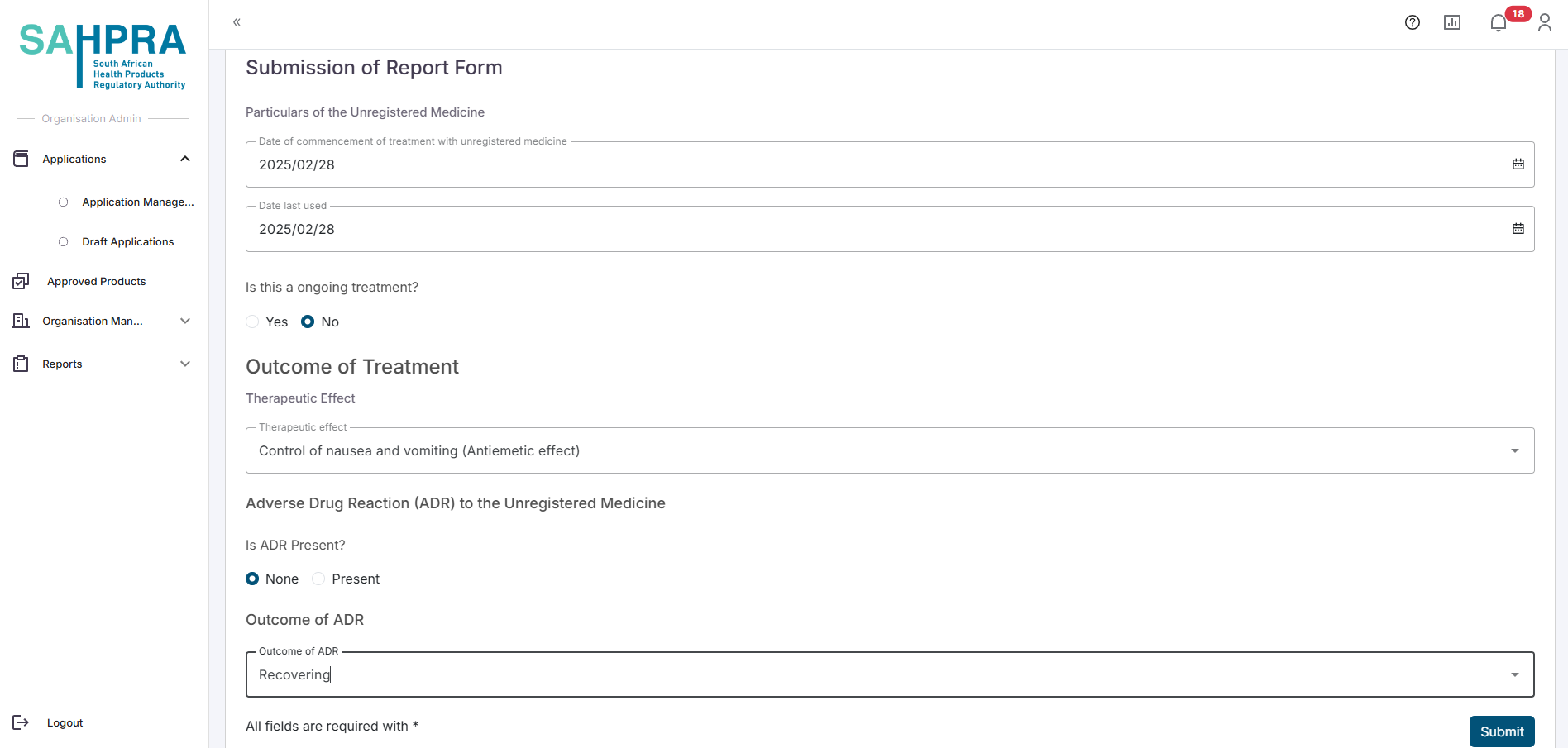The width and height of the screenshot is (1568, 748).
Task: Select None for ADR present
Action: pos(253,579)
